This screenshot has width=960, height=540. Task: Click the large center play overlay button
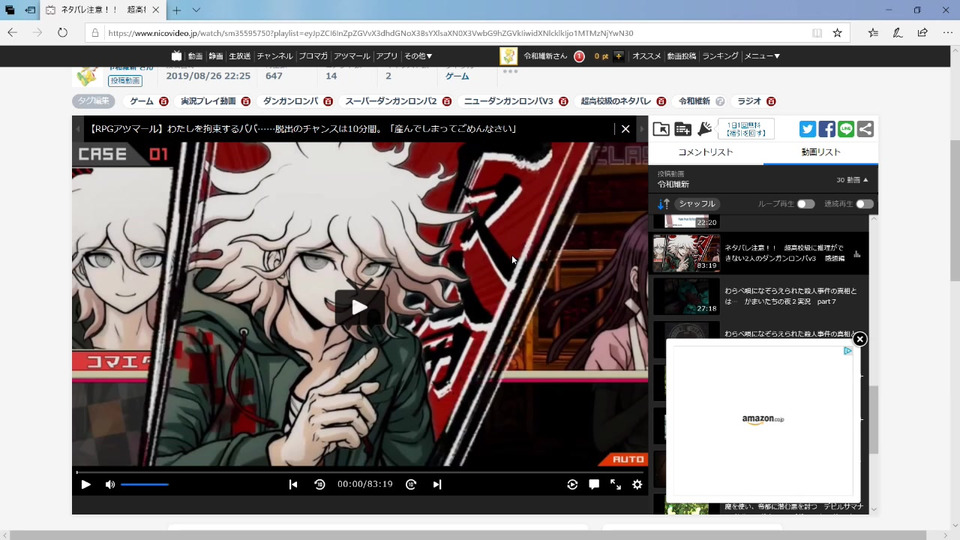click(x=359, y=307)
